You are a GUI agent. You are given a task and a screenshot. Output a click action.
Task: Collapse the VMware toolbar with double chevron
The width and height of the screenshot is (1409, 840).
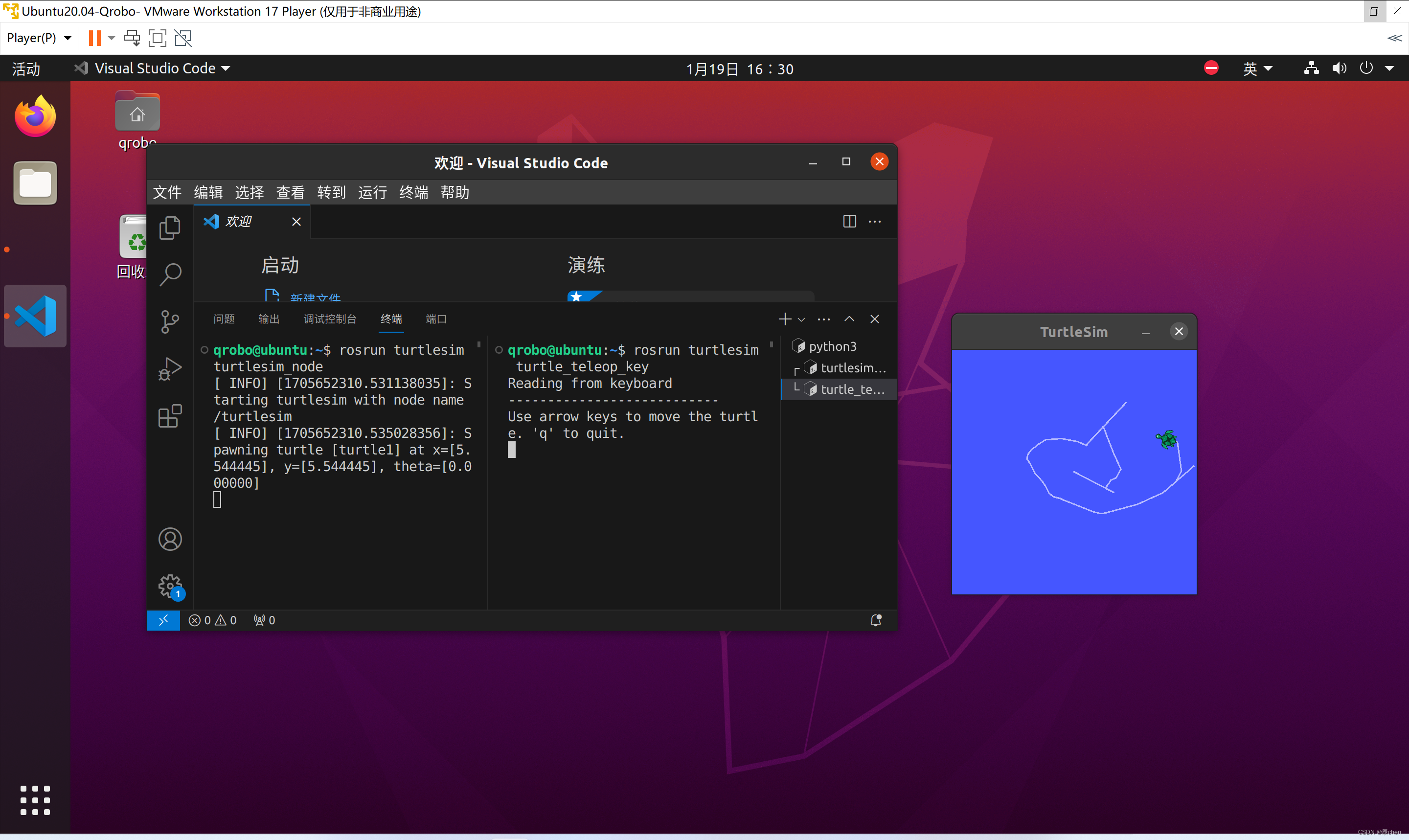point(1394,38)
